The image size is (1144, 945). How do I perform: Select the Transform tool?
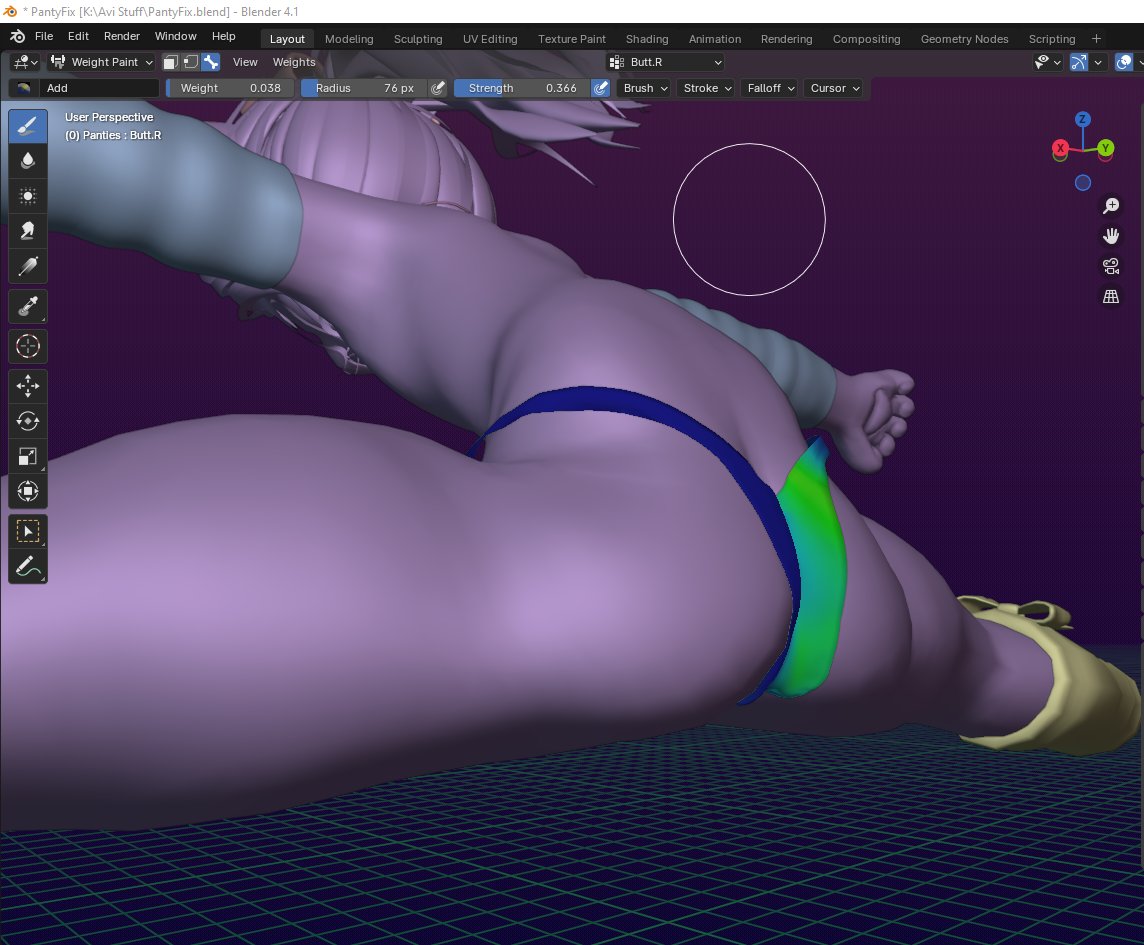click(28, 491)
